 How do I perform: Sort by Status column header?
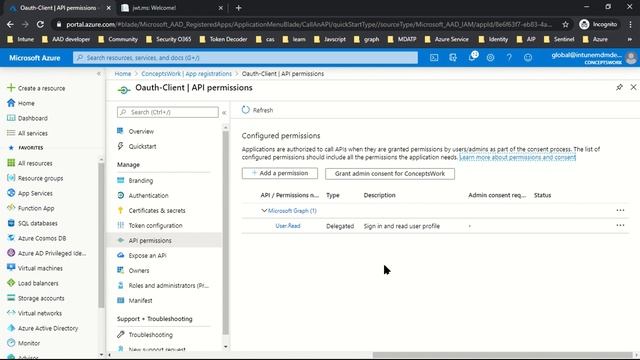click(x=542, y=195)
